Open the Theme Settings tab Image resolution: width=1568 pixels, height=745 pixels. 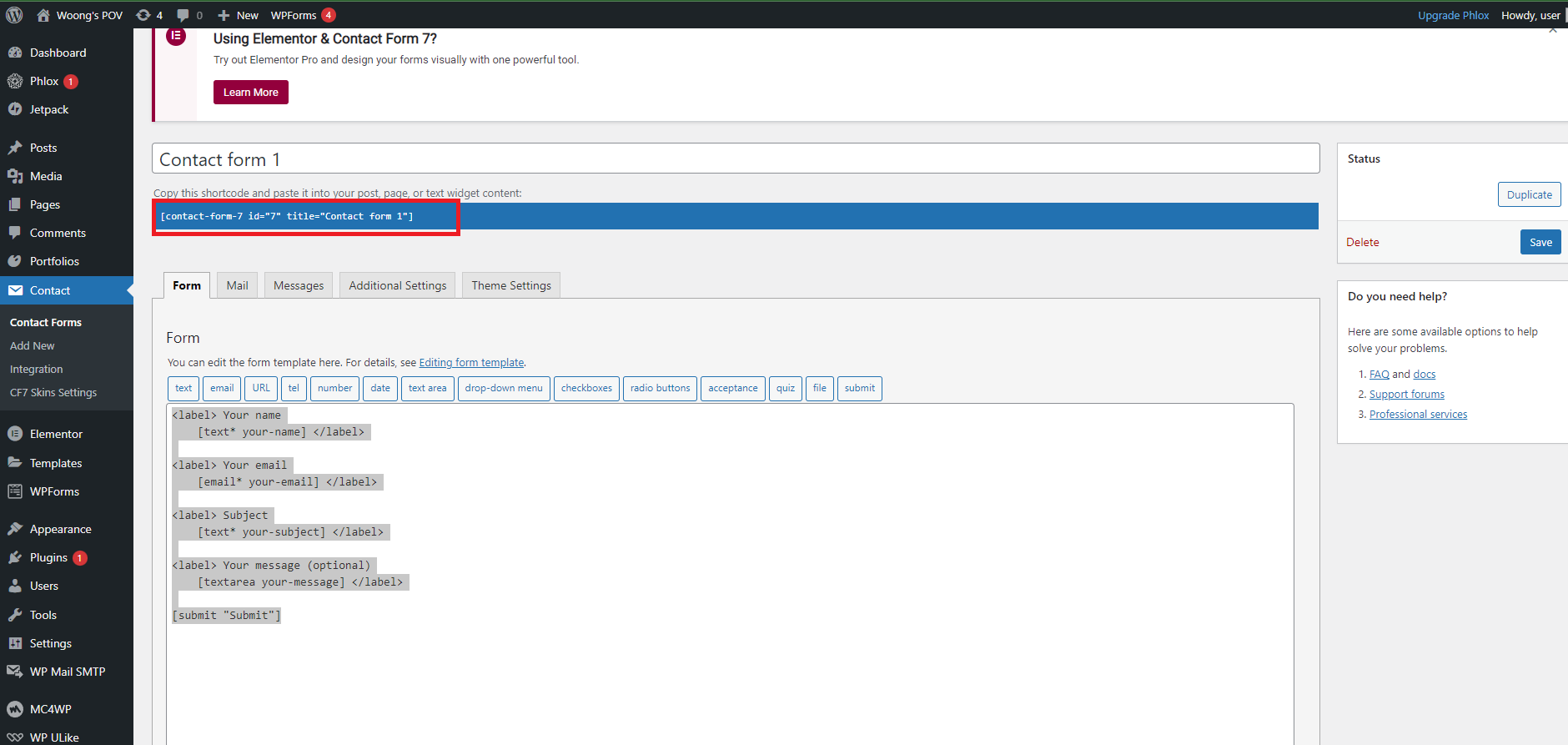(511, 285)
